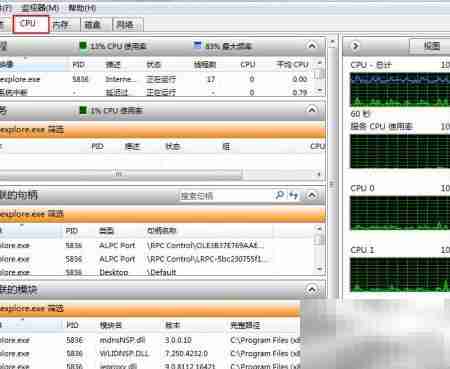Sort processes by 状态 column header

[154, 65]
